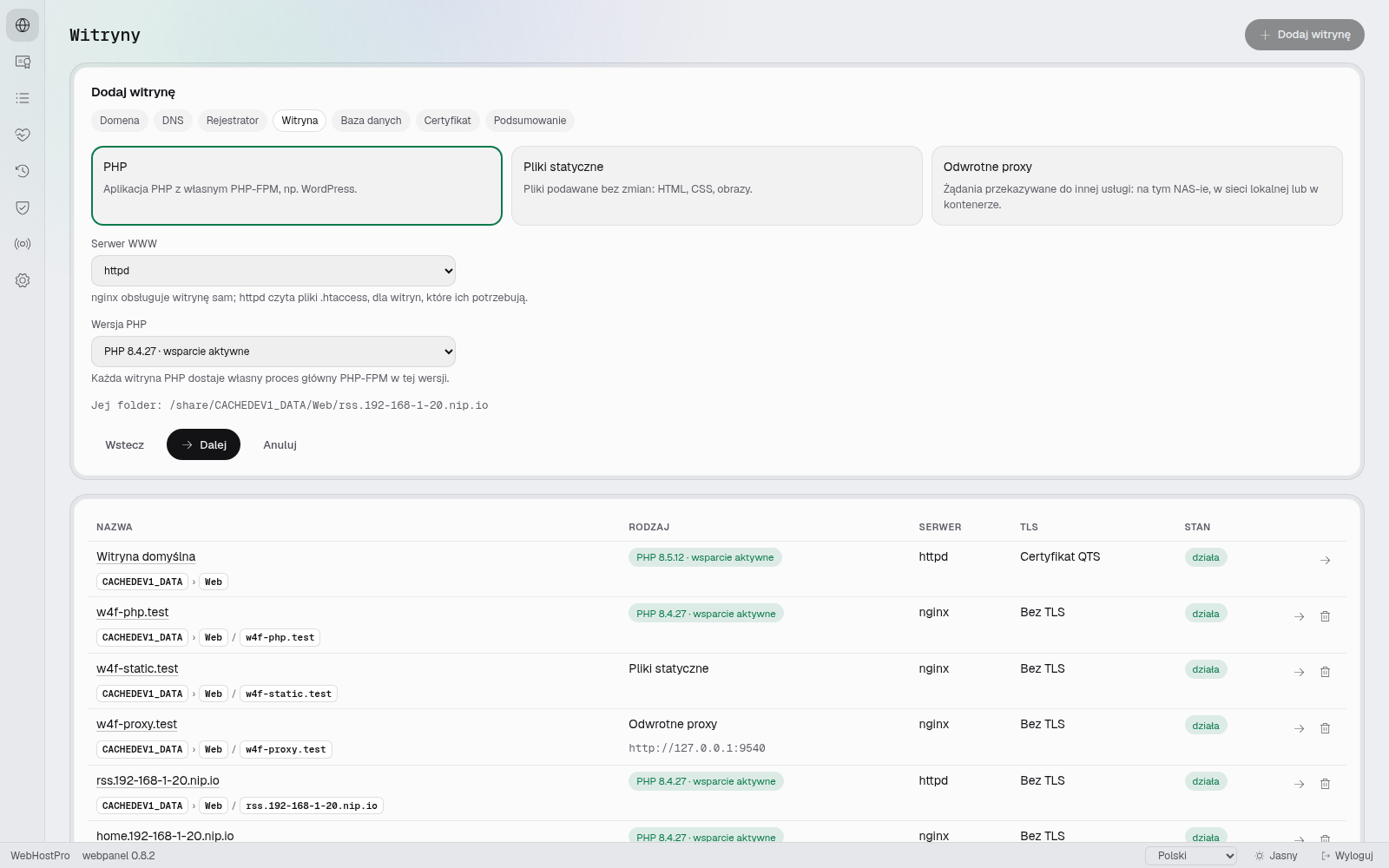1389x868 pixels.
Task: Open the Websites globe icon in sidebar
Action: point(23,25)
